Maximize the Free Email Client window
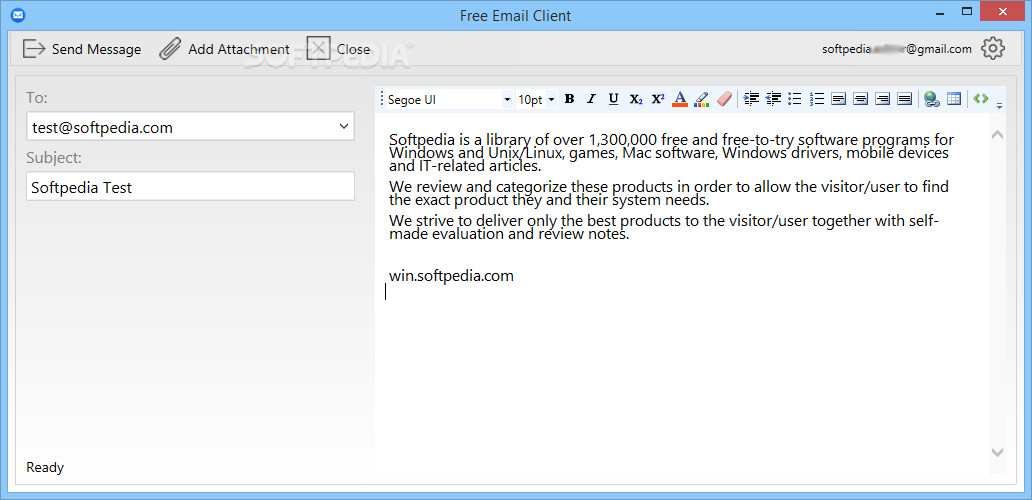This screenshot has width=1032, height=500. coord(966,11)
